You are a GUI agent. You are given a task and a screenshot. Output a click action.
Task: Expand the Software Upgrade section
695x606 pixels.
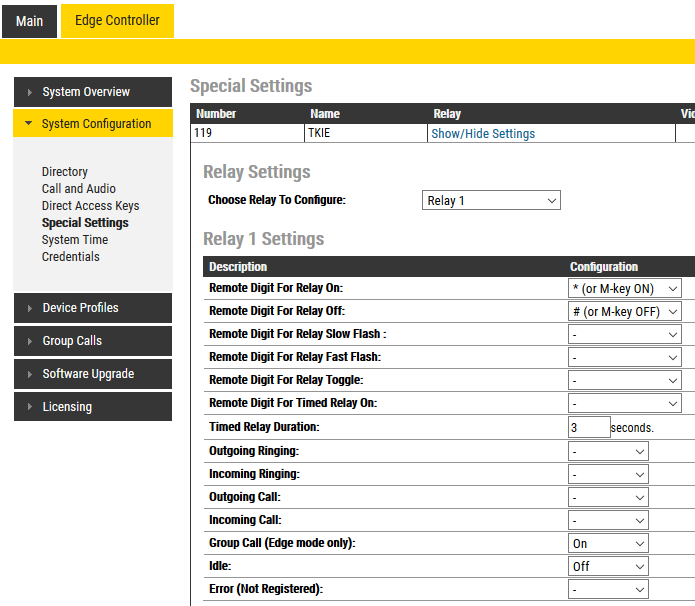[92, 374]
